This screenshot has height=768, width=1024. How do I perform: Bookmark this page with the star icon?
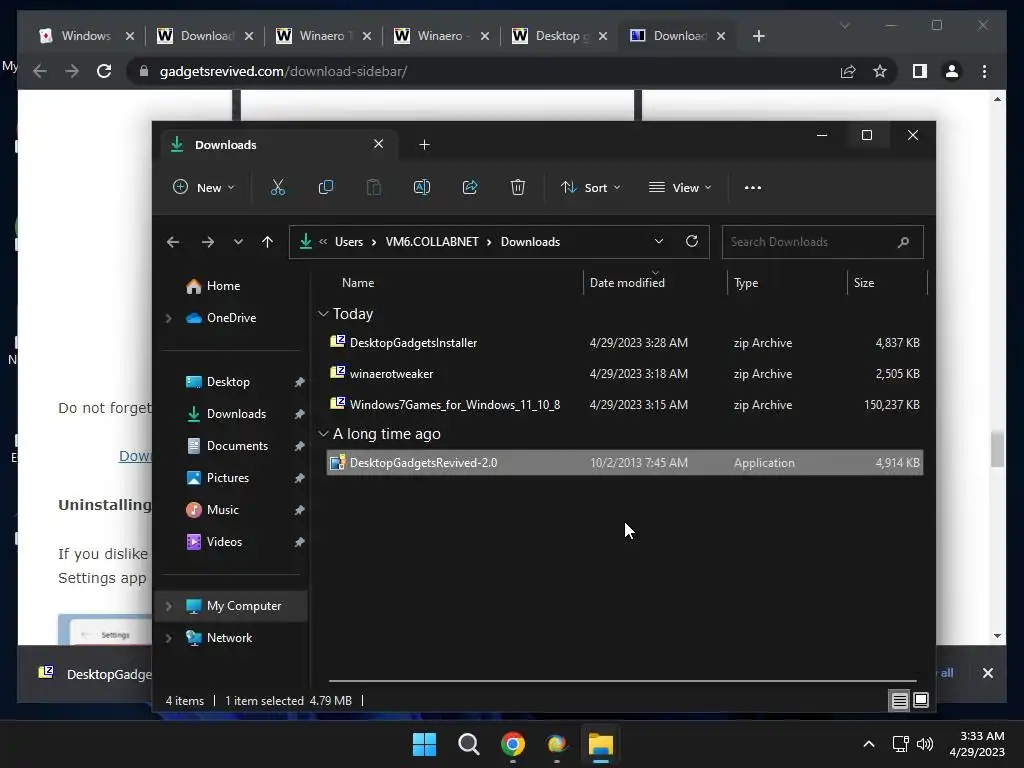880,71
